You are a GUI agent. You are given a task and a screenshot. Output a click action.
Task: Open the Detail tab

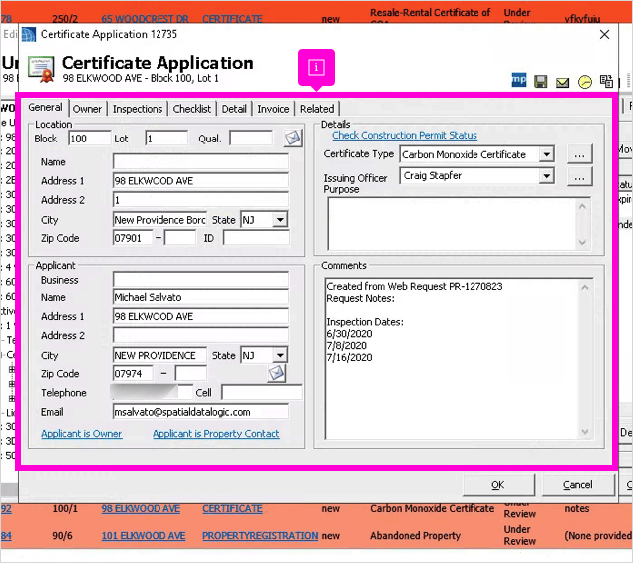coord(234,109)
